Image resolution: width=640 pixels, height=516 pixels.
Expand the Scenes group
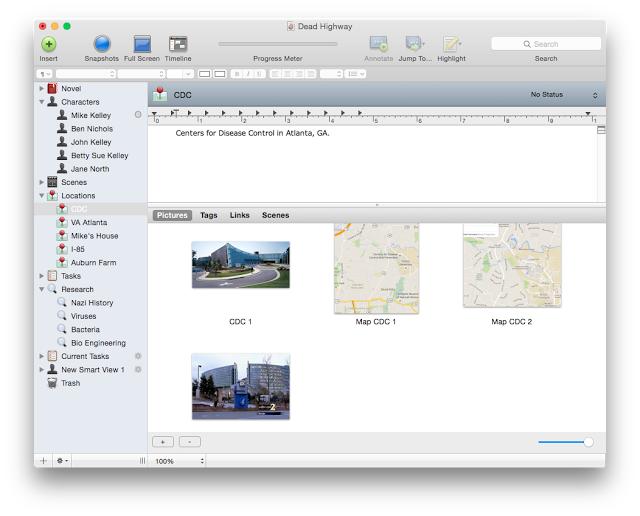[x=42, y=182]
